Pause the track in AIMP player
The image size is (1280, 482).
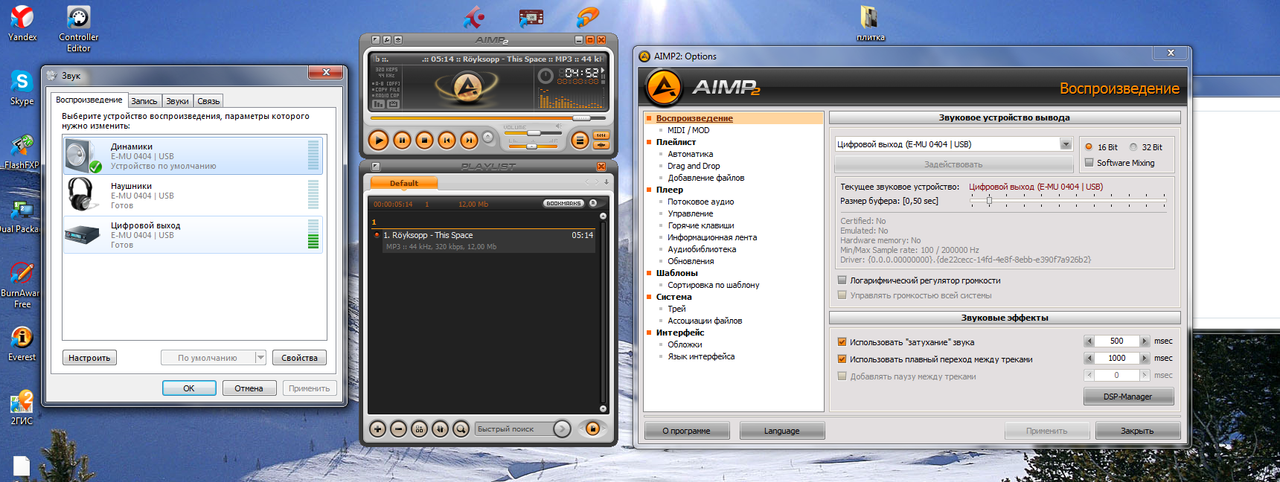(402, 140)
